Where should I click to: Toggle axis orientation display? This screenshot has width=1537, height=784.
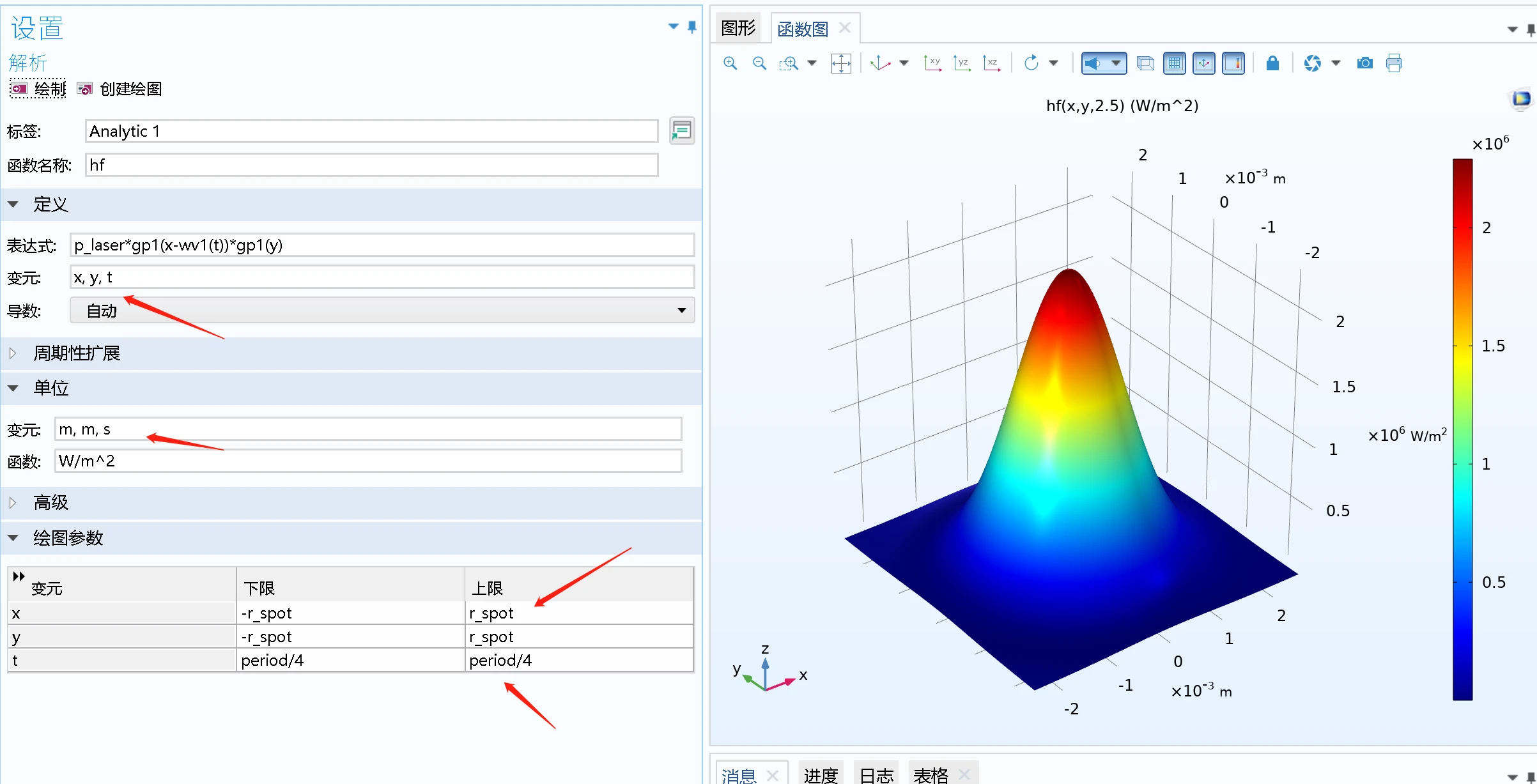click(x=1204, y=63)
